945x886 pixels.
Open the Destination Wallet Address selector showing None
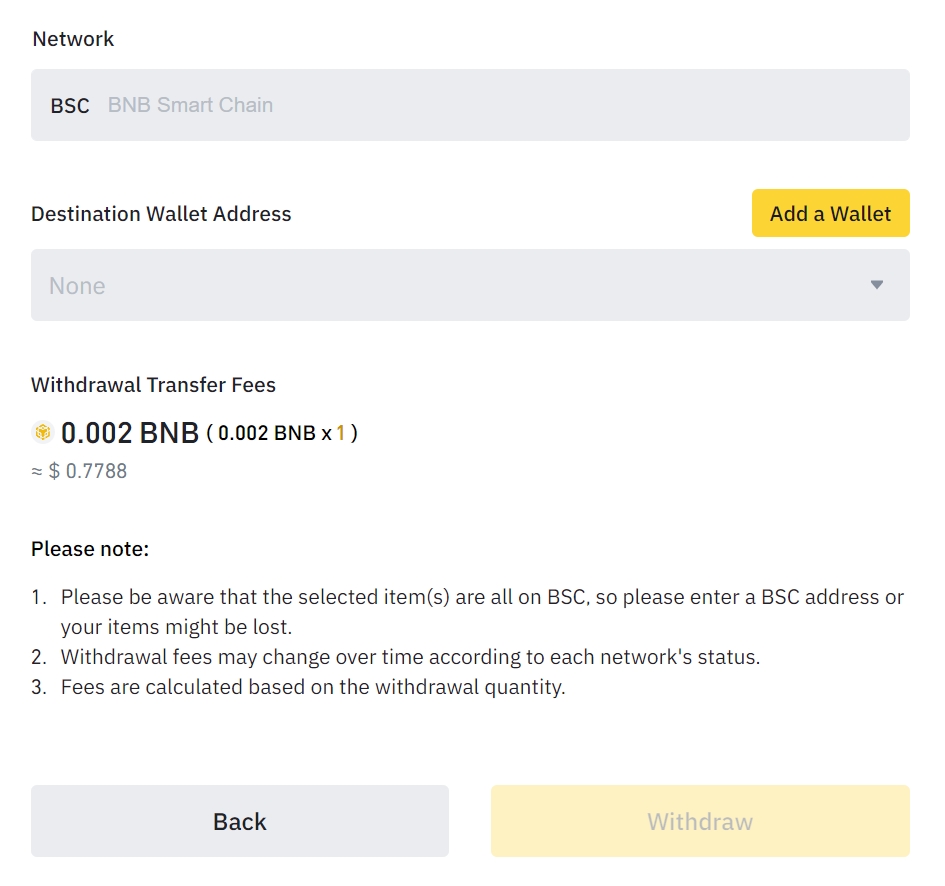pos(450,285)
